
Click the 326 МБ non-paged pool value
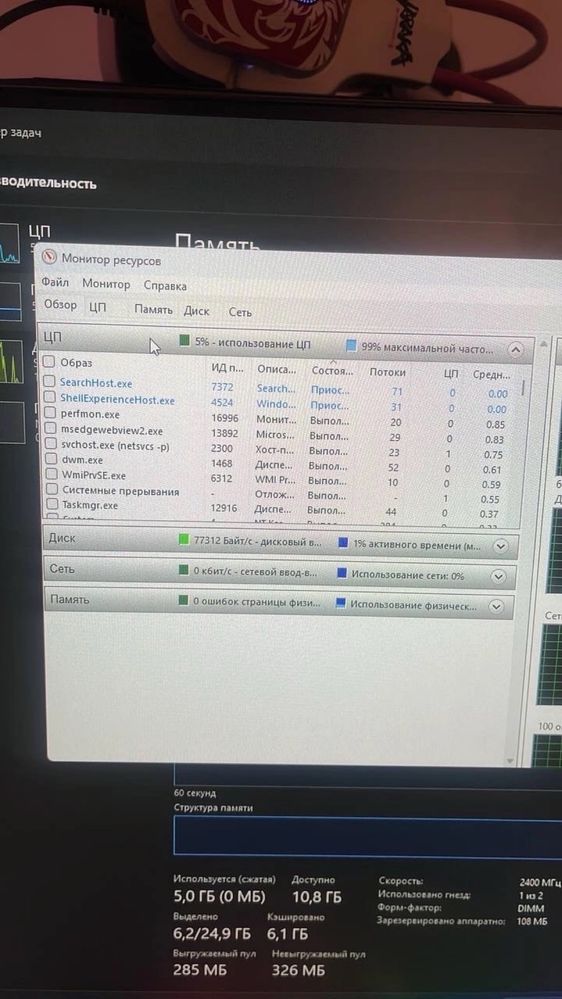pyautogui.click(x=298, y=971)
